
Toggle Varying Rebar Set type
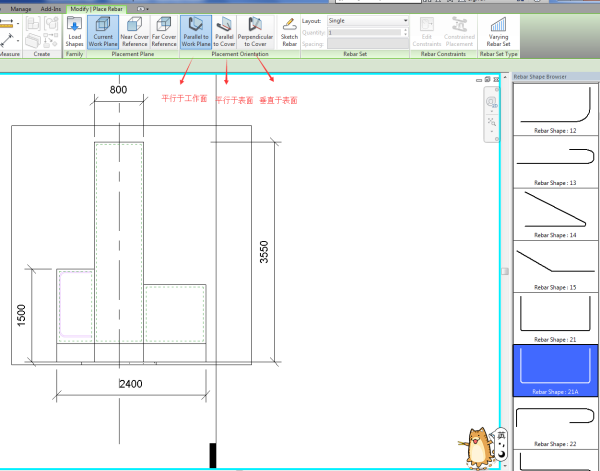[498, 32]
